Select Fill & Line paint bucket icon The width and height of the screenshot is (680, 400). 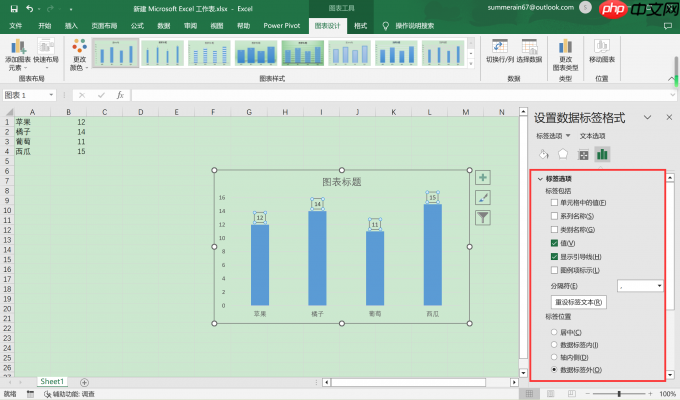point(543,154)
